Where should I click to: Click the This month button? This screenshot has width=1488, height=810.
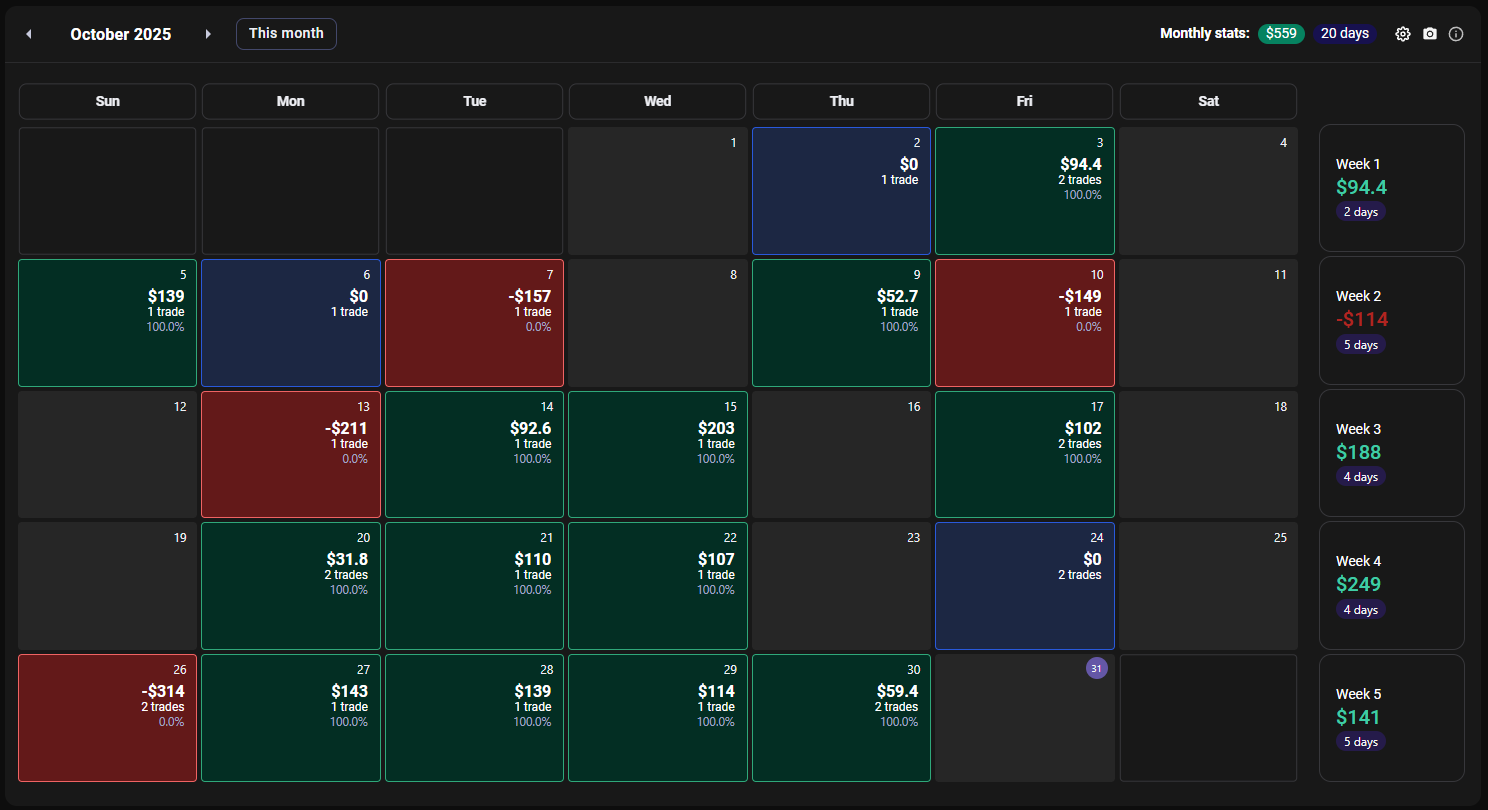click(286, 34)
